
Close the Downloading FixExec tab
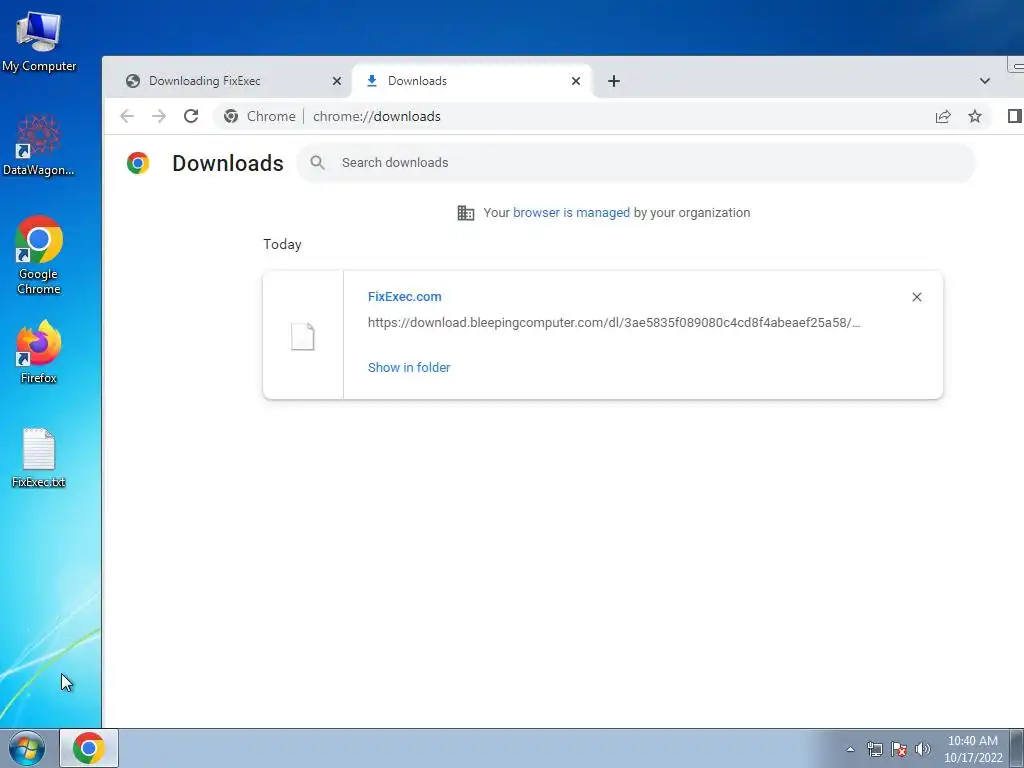[336, 81]
